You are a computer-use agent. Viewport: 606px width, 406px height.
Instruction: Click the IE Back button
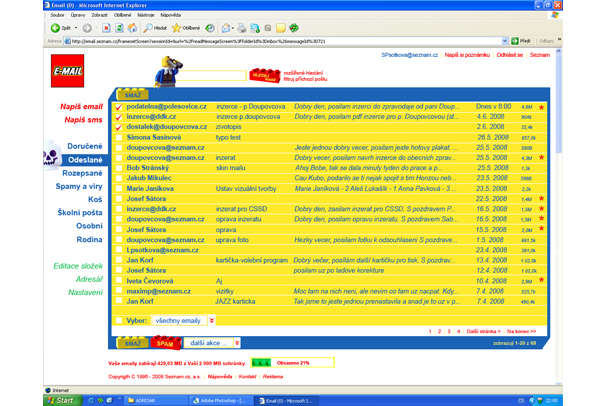pyautogui.click(x=63, y=28)
